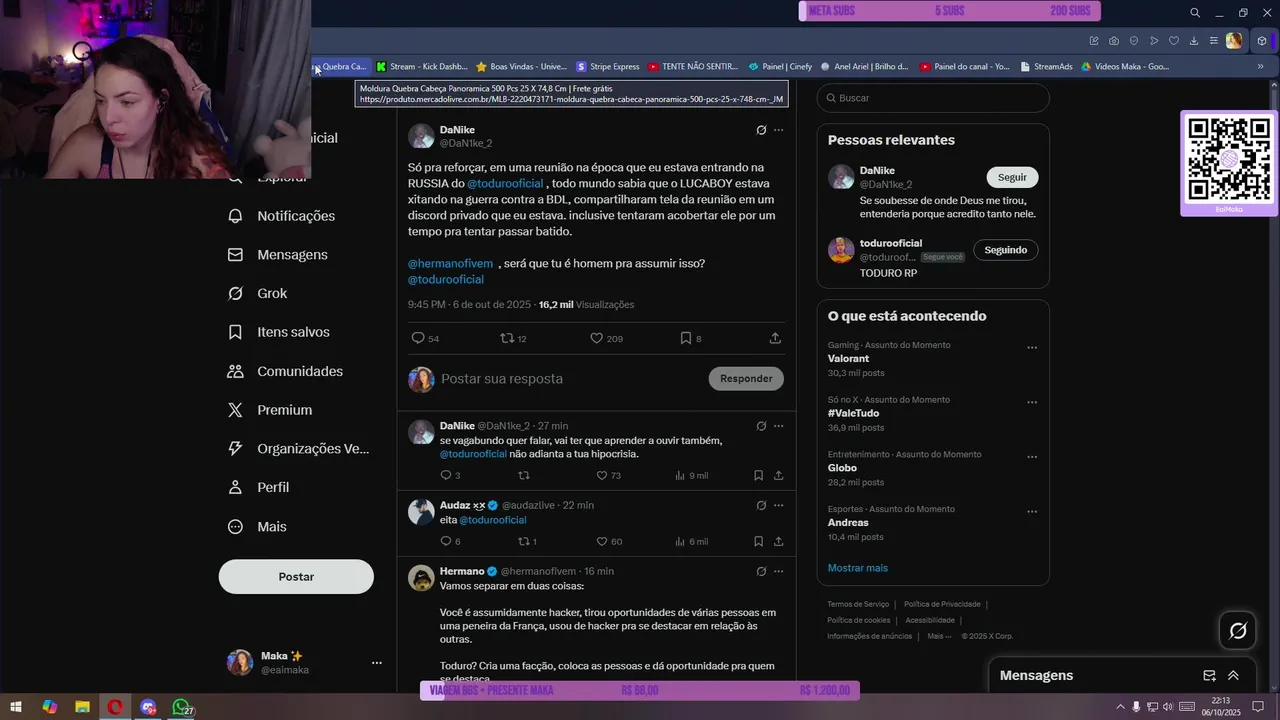Click the Windows Start button
The width and height of the screenshot is (1280, 720).
(16, 707)
